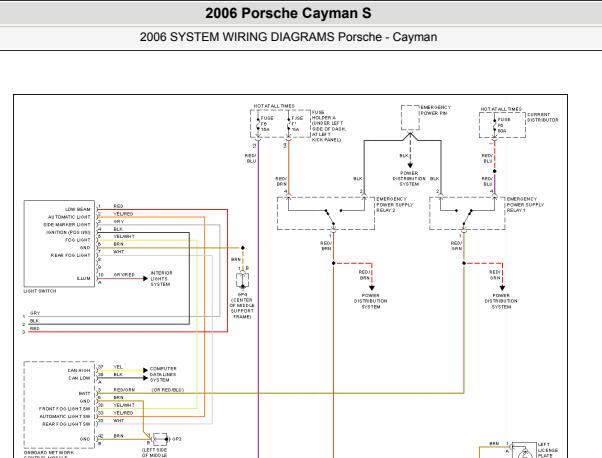Click the "REAR FOG LIGHT SW" label
This screenshot has width=602, height=458.
[x=66, y=424]
